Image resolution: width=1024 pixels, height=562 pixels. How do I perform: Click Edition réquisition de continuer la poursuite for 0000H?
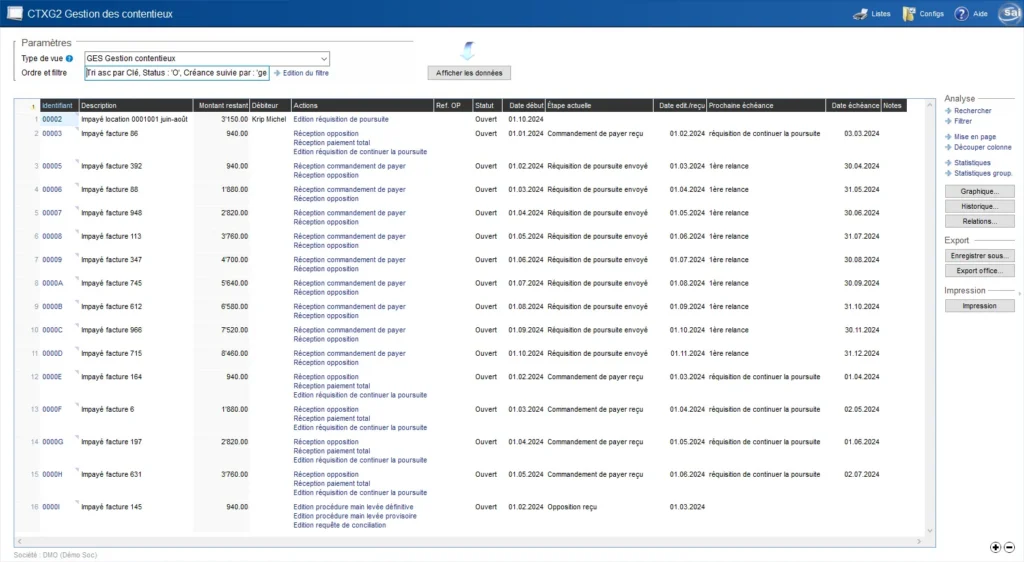(360, 493)
